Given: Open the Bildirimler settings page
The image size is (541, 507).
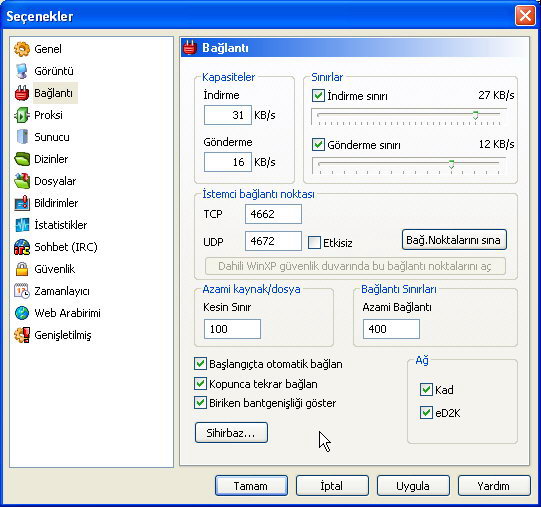Looking at the screenshot, I should (56, 203).
